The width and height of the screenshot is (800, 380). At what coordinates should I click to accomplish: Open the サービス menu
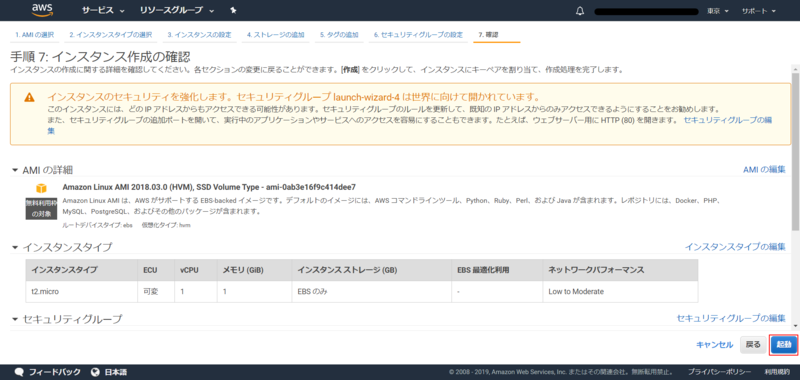pos(104,10)
